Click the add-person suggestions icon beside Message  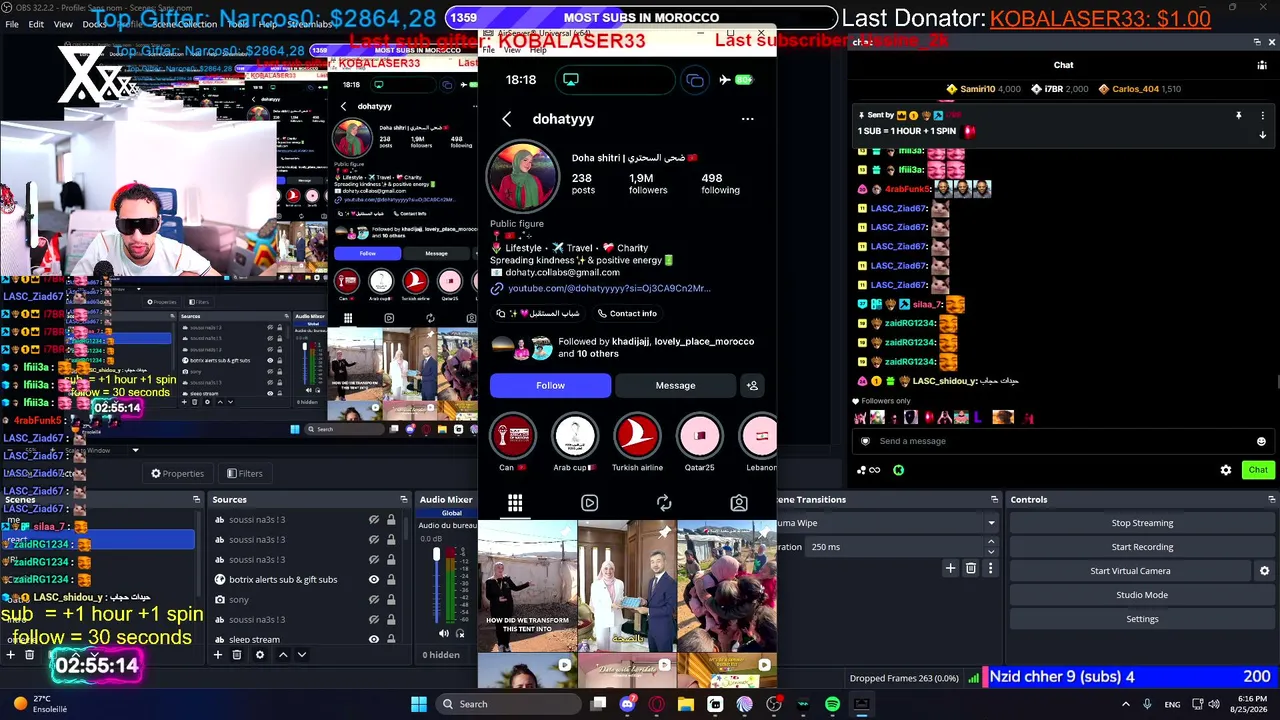point(753,385)
